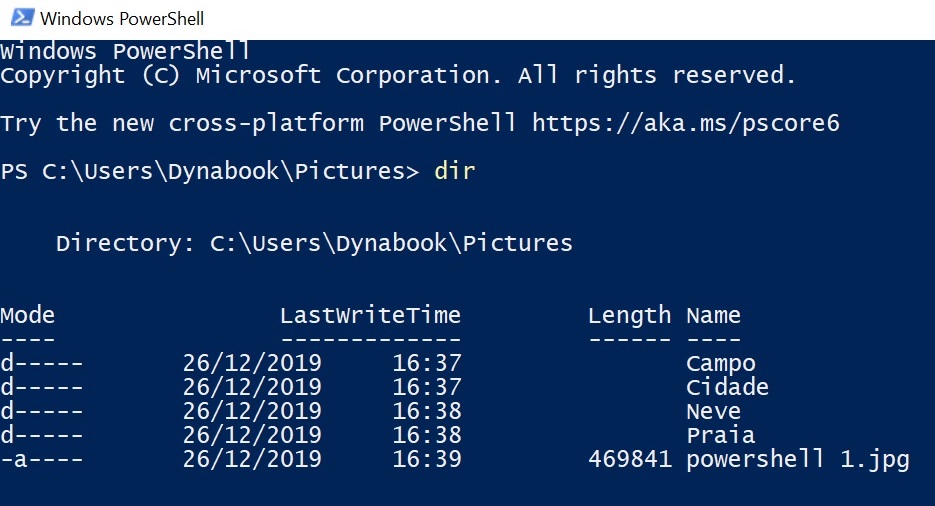Click the 16:39 timestamp
The height and width of the screenshot is (506, 935).
(427, 459)
